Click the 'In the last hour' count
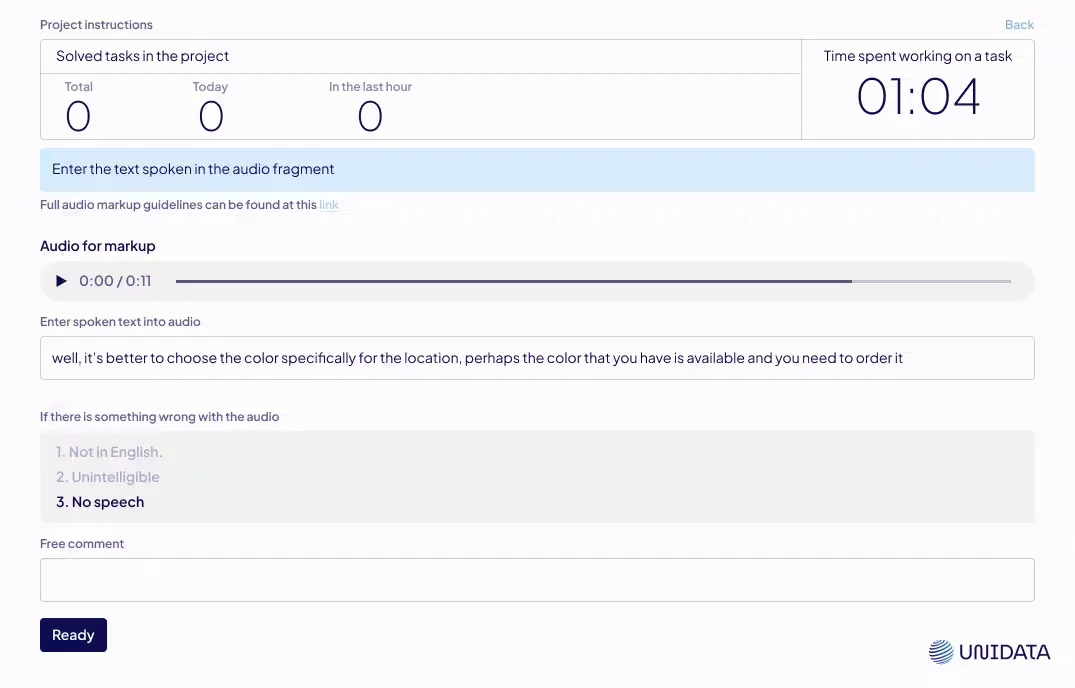 [370, 116]
